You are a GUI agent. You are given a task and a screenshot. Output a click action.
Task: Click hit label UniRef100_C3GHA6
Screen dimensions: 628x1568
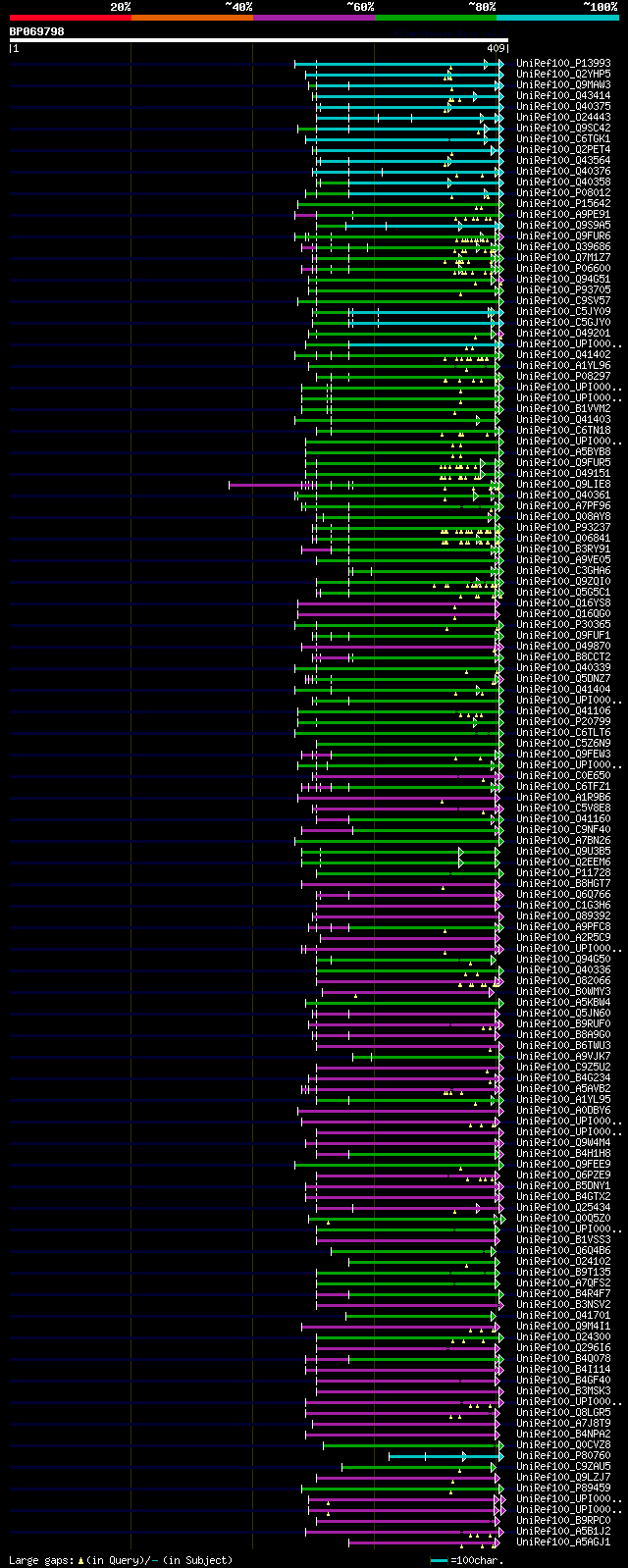click(563, 571)
